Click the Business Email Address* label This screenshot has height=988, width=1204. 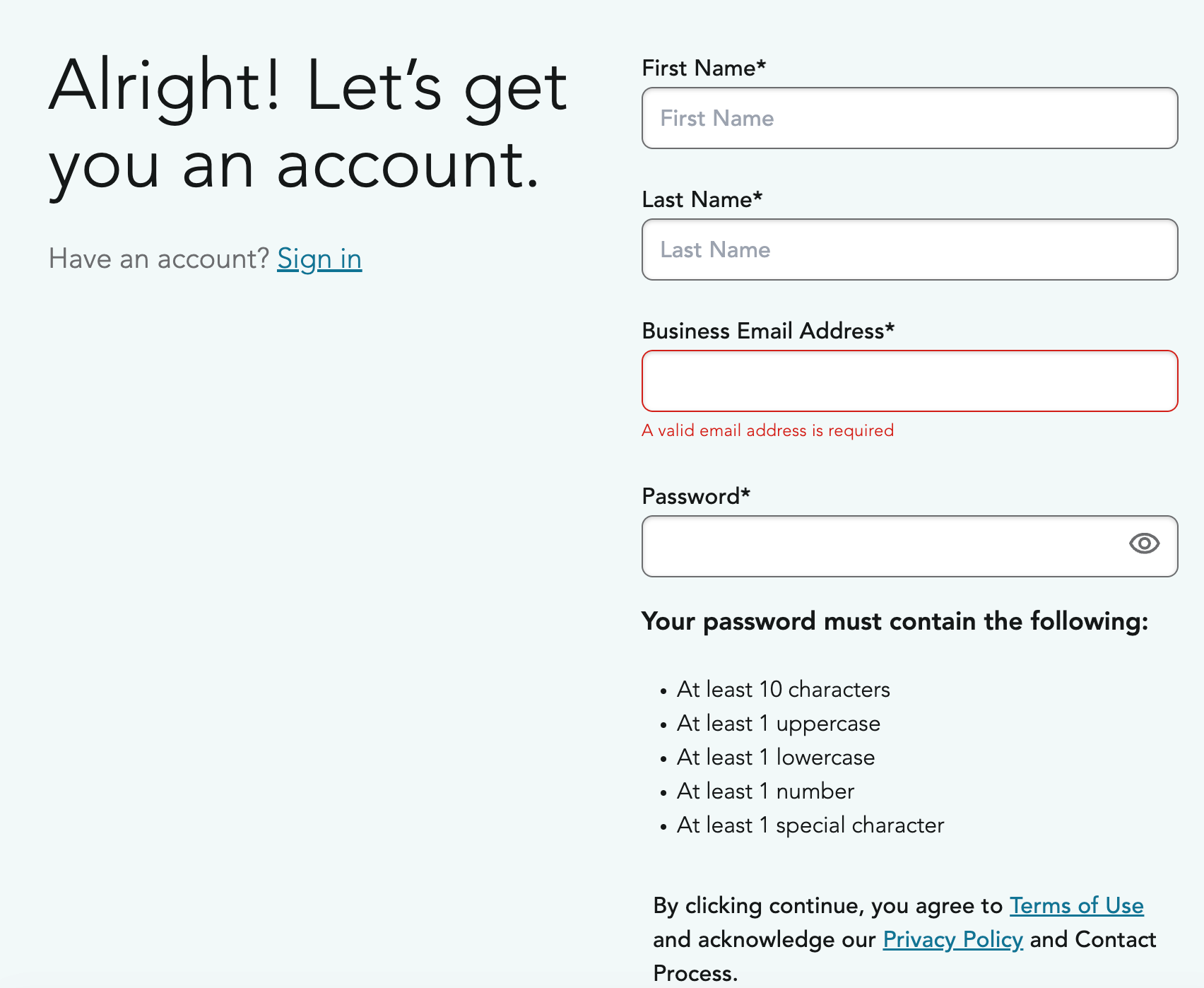[768, 331]
